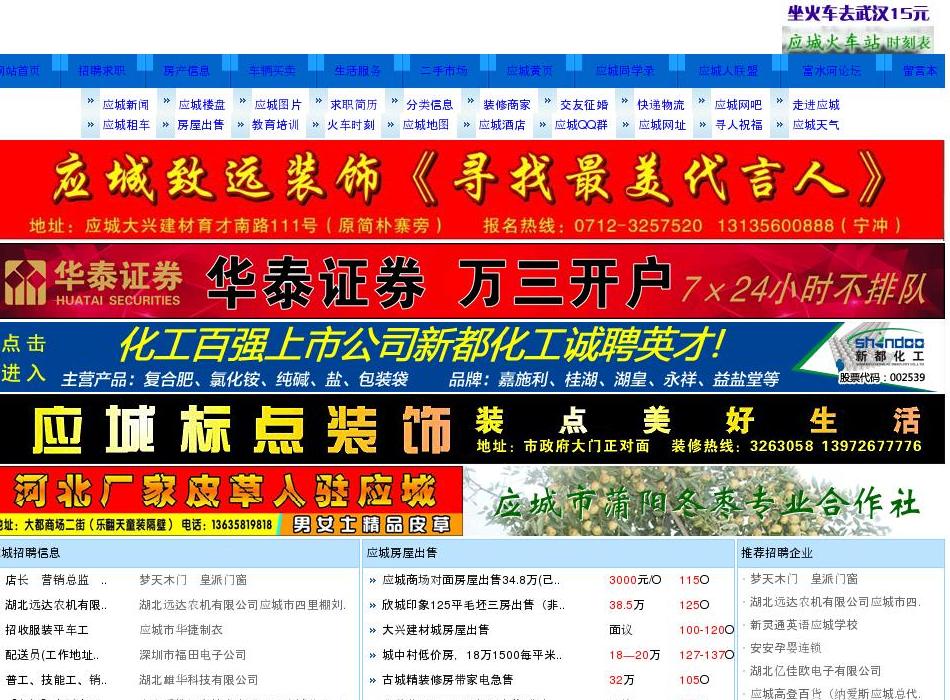950x700 pixels.
Task: Open the 网站首页 nav tab
Action: tap(19, 71)
